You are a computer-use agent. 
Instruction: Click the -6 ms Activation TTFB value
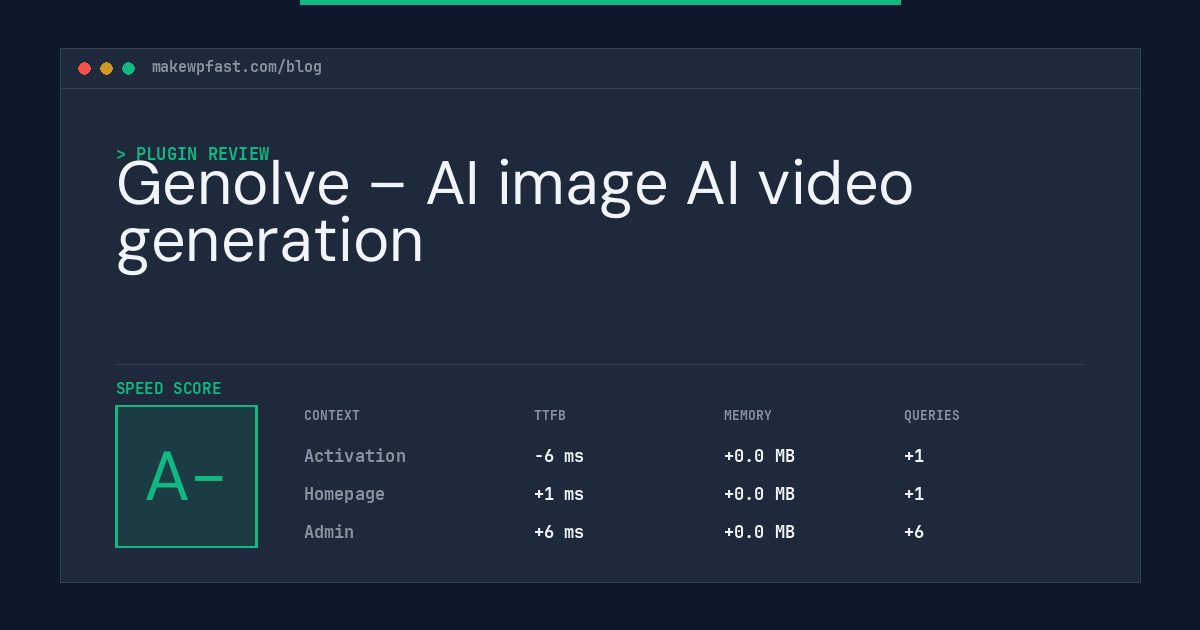[559, 456]
